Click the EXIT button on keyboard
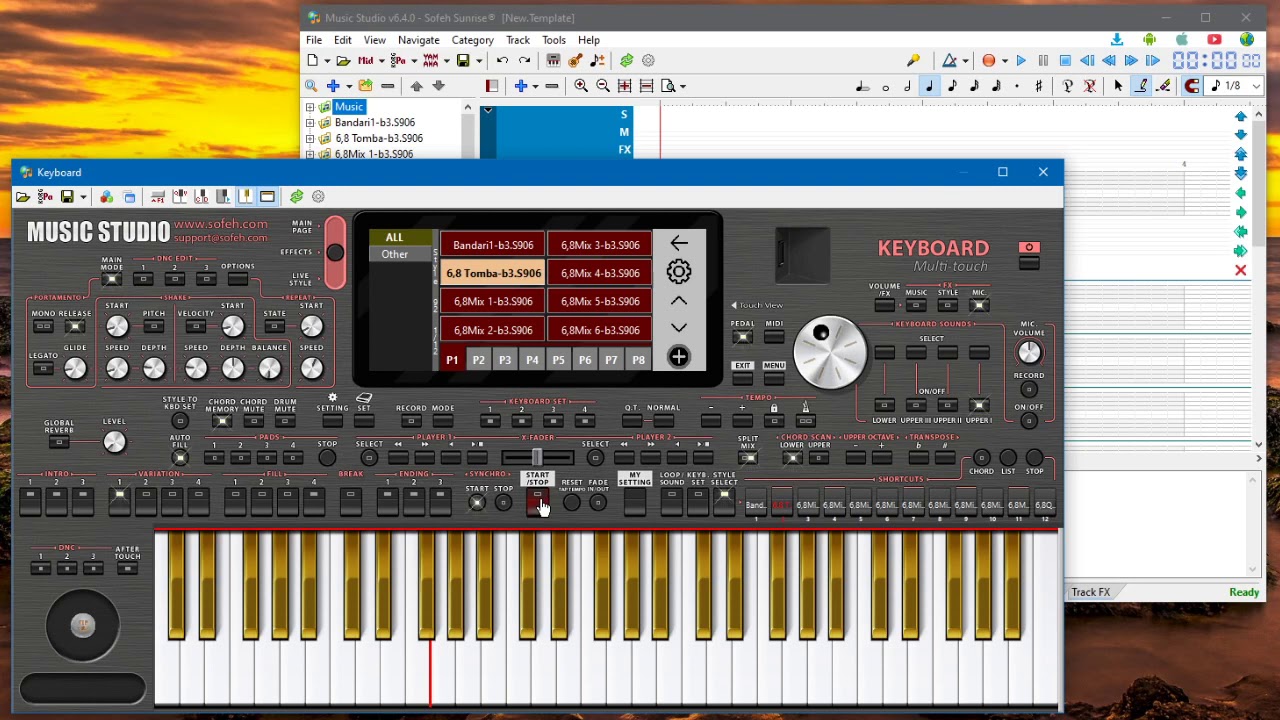The width and height of the screenshot is (1280, 720). (x=742, y=378)
